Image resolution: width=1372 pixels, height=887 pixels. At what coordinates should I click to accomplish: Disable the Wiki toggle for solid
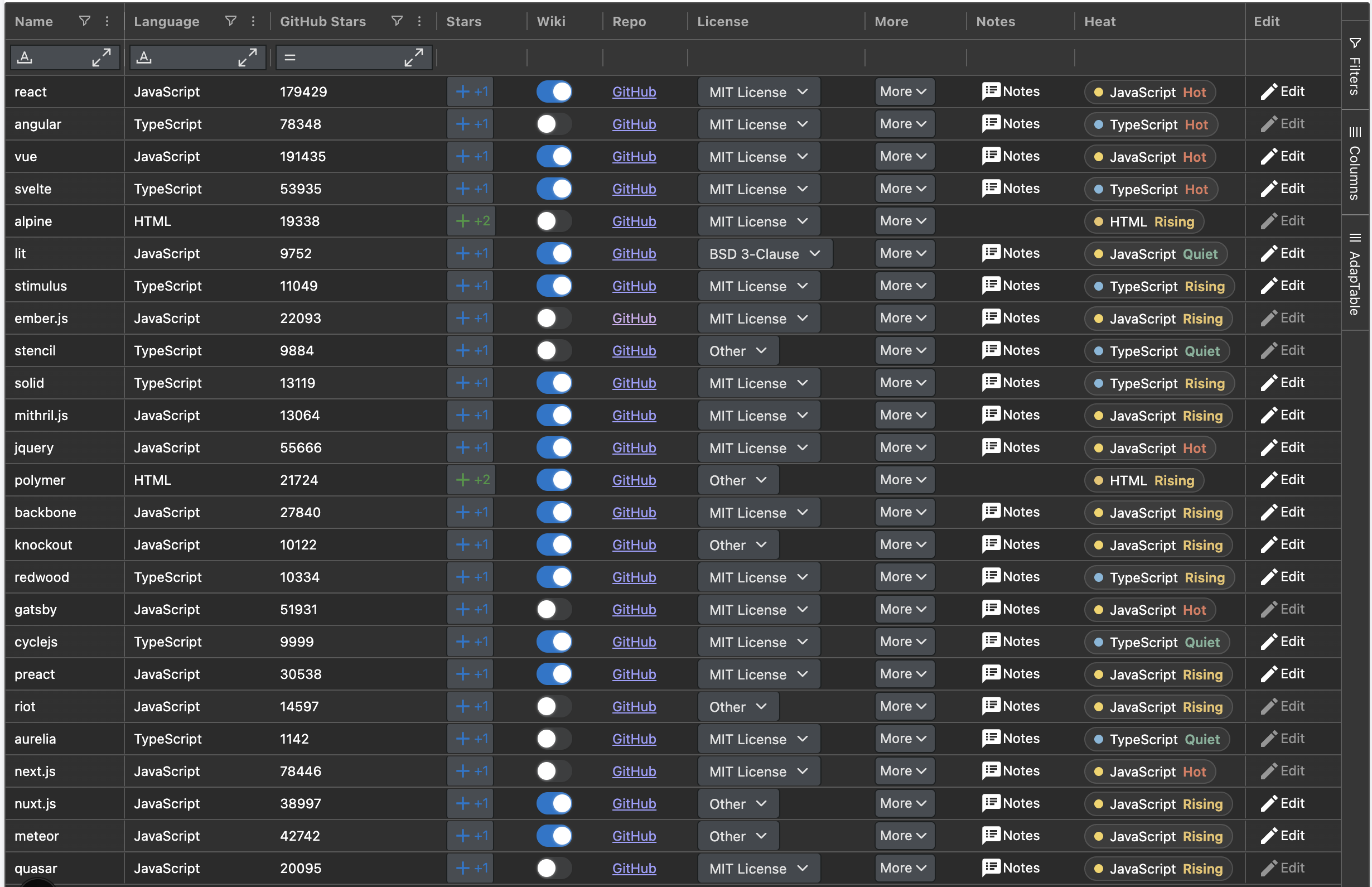(554, 383)
